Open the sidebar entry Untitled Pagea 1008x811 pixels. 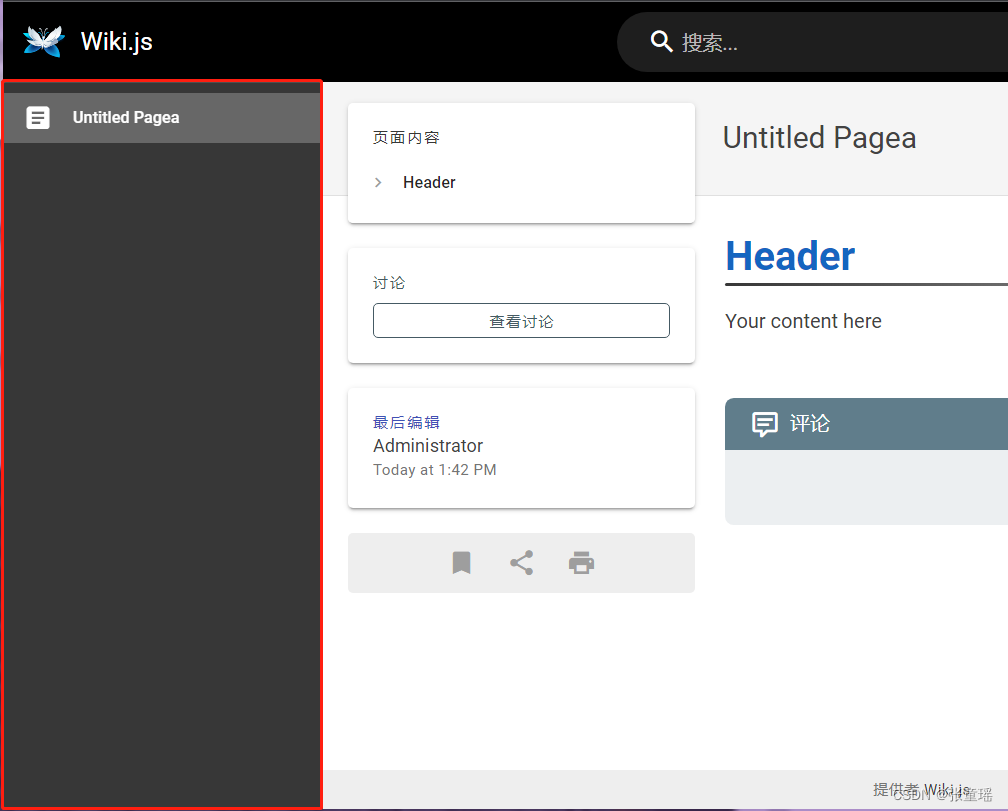pos(125,117)
